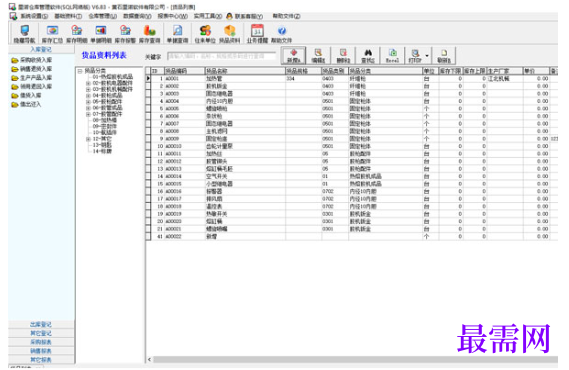Open the 往来单位 business partners icon

pyautogui.click(x=205, y=34)
